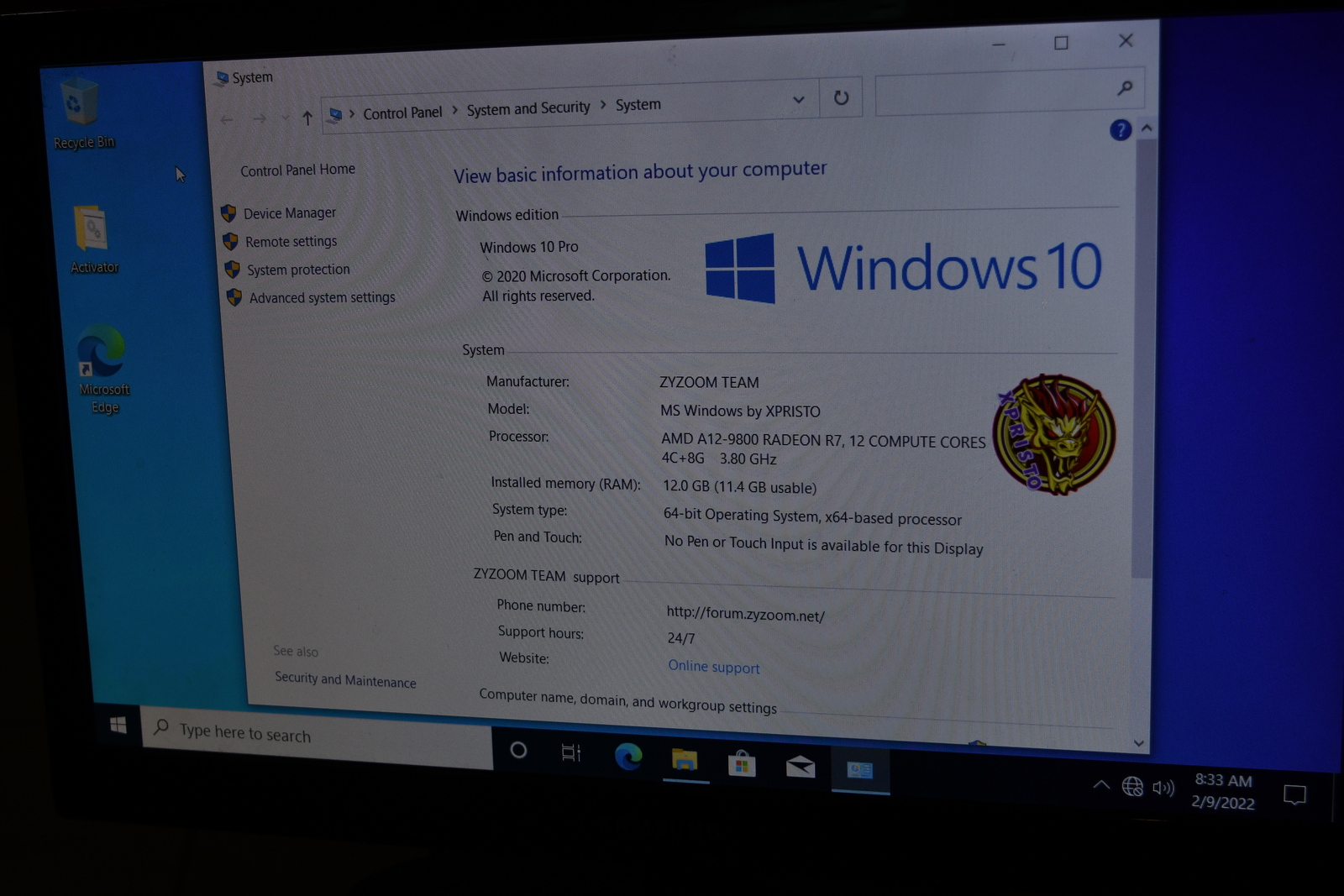
Task: Click the Windows 10 logo image
Action: coord(903,268)
